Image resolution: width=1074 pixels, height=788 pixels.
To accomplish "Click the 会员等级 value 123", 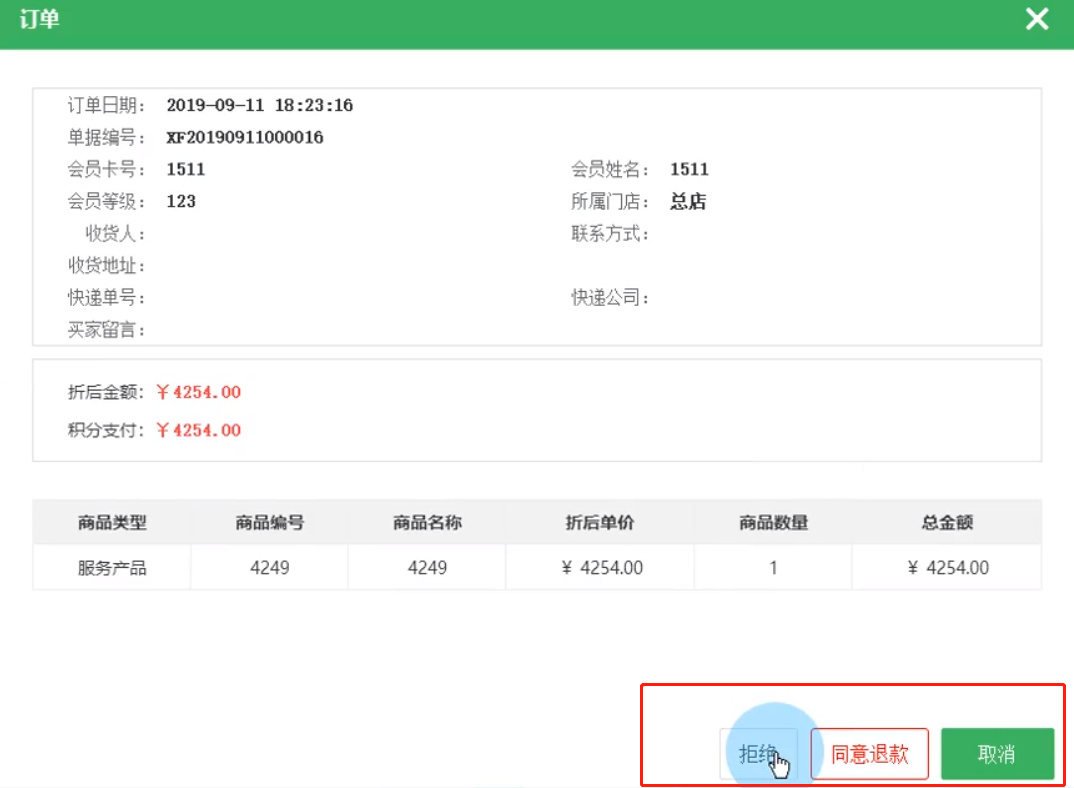I will click(x=181, y=201).
